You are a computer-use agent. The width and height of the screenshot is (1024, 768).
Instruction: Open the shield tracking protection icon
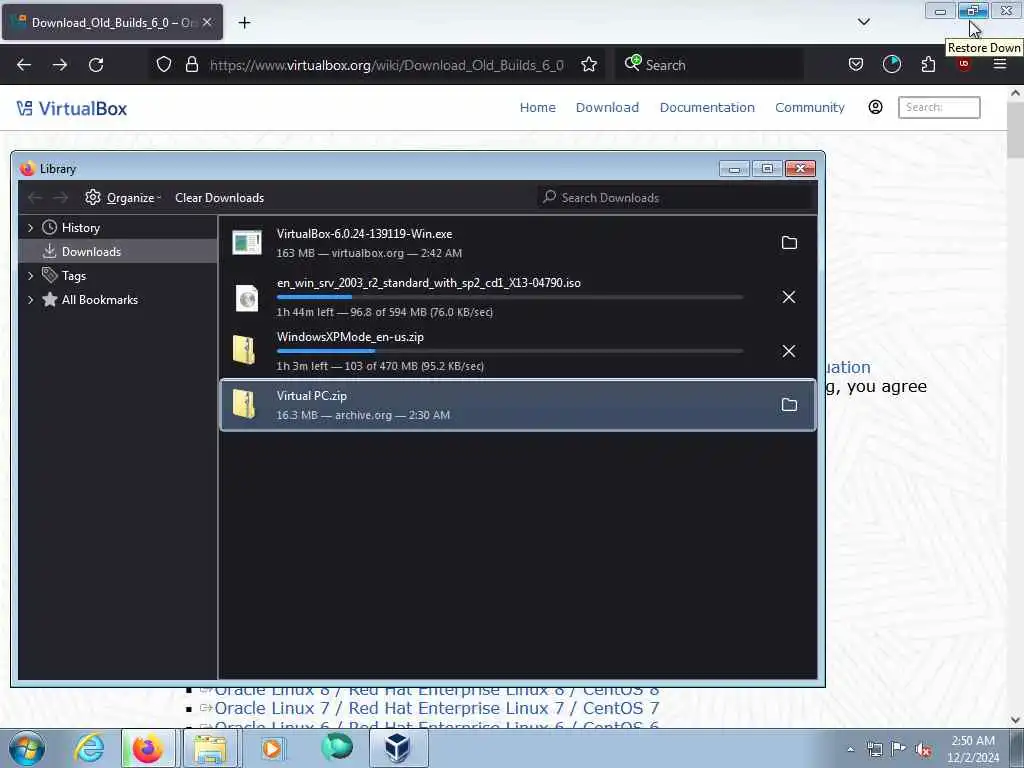164,65
